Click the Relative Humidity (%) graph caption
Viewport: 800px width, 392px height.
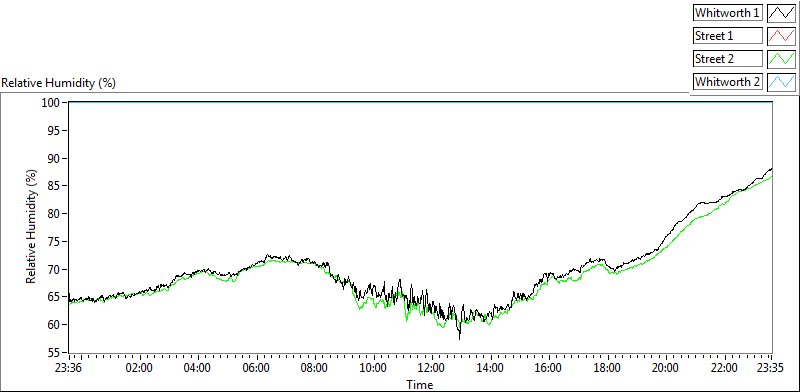point(59,83)
